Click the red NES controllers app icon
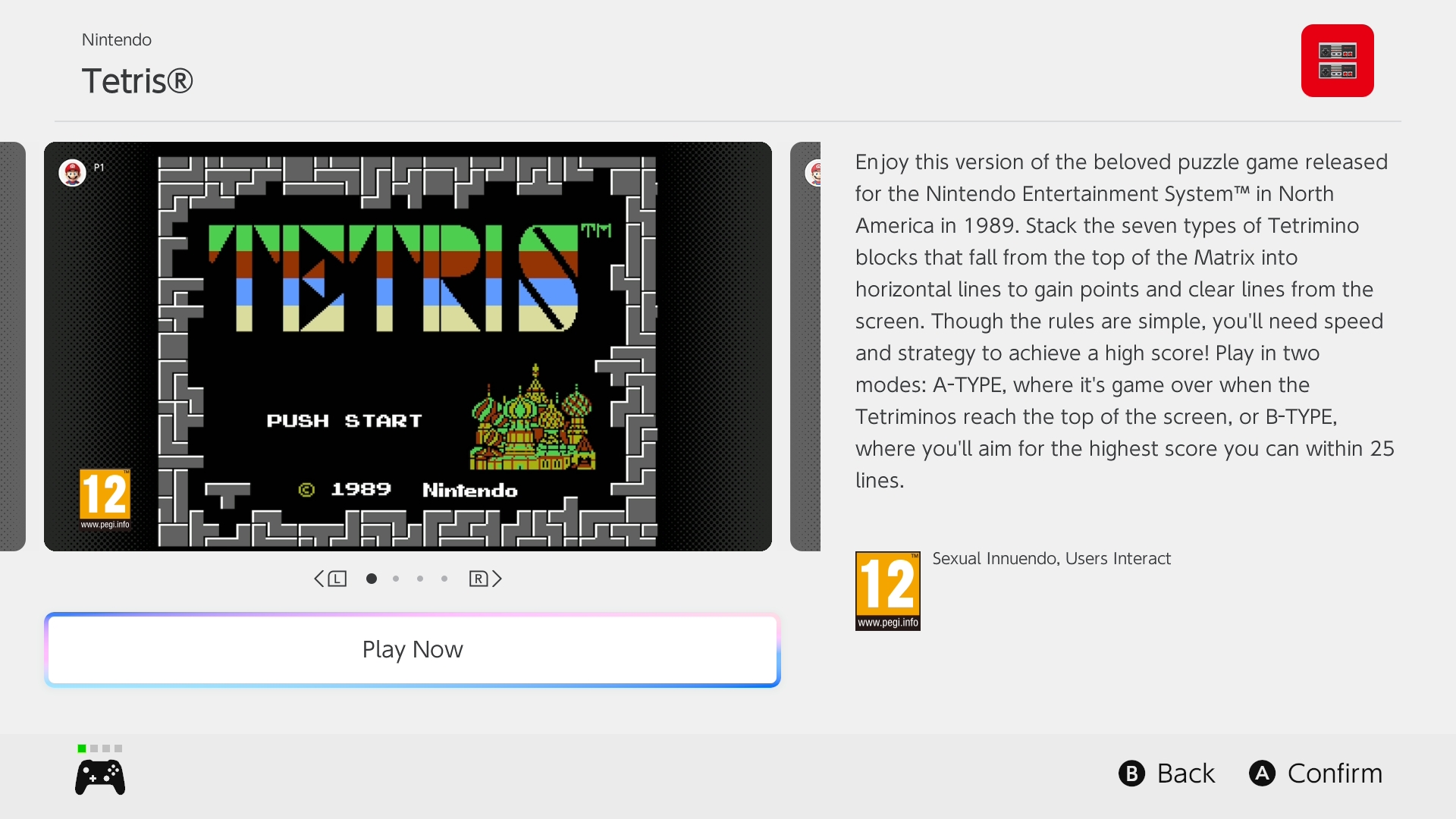 (1337, 61)
